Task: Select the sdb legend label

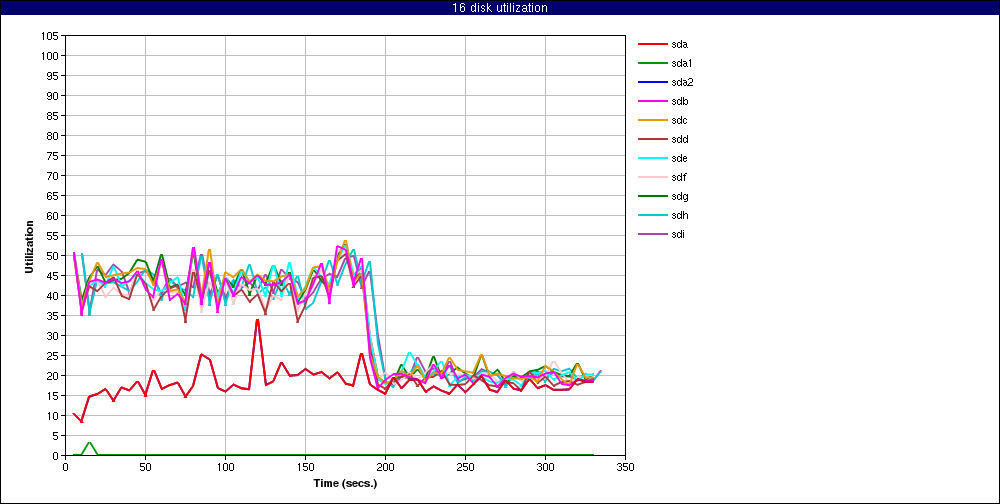Action: click(679, 101)
